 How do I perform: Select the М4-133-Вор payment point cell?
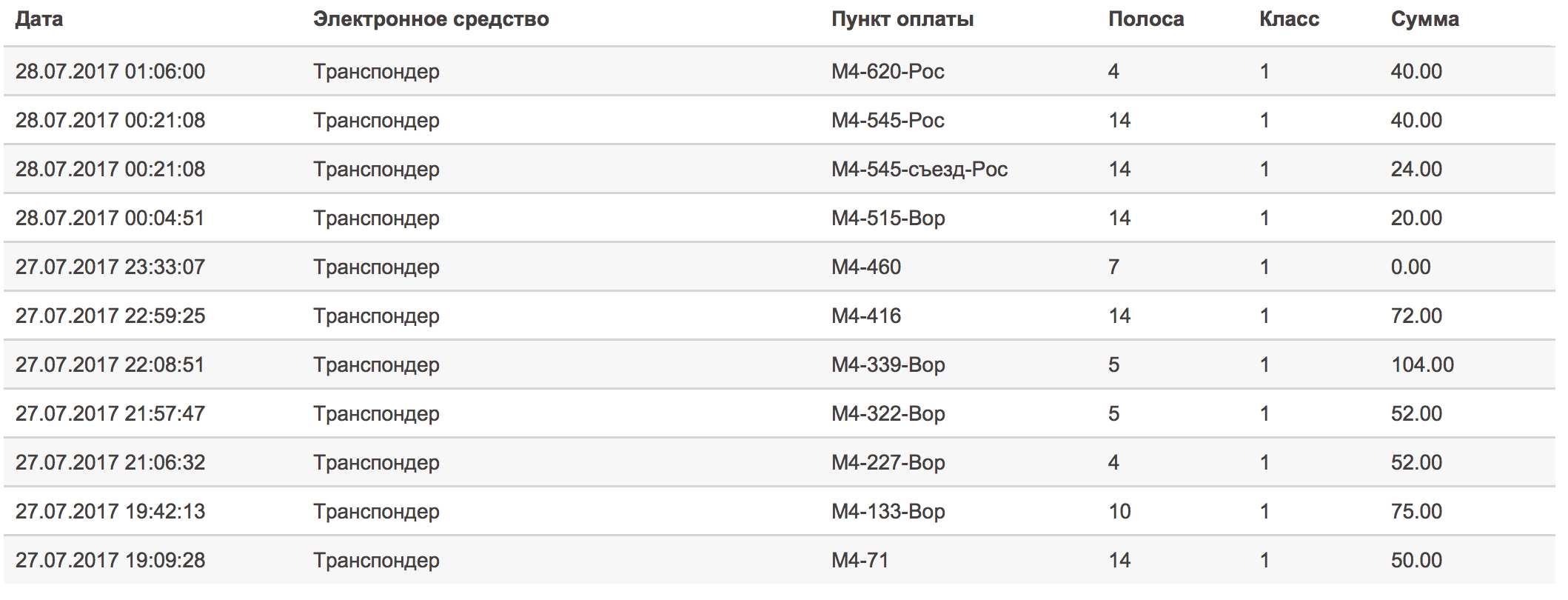coord(888,511)
